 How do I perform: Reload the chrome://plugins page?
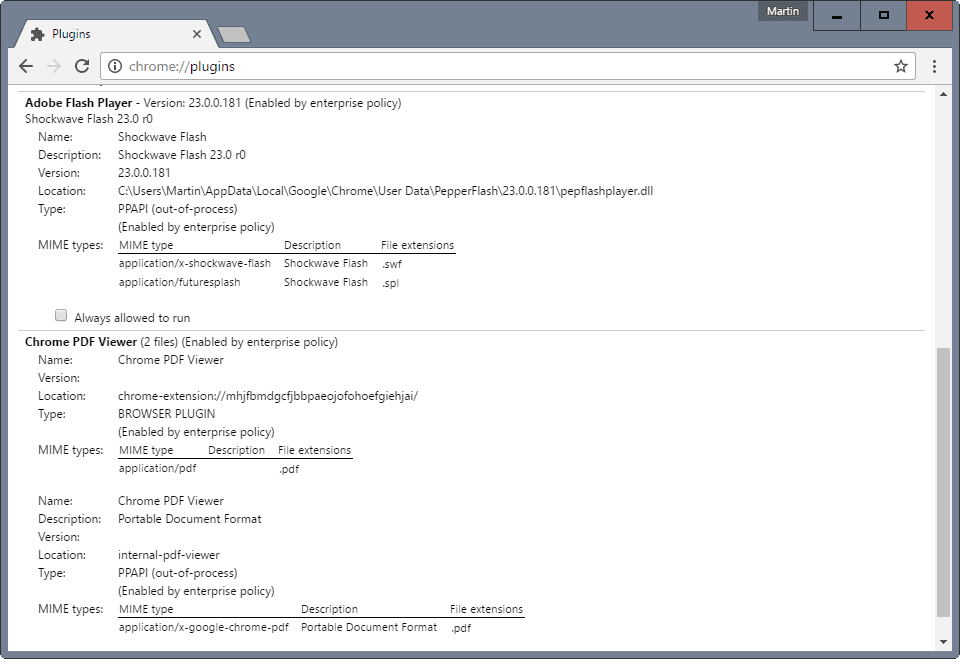click(x=83, y=66)
